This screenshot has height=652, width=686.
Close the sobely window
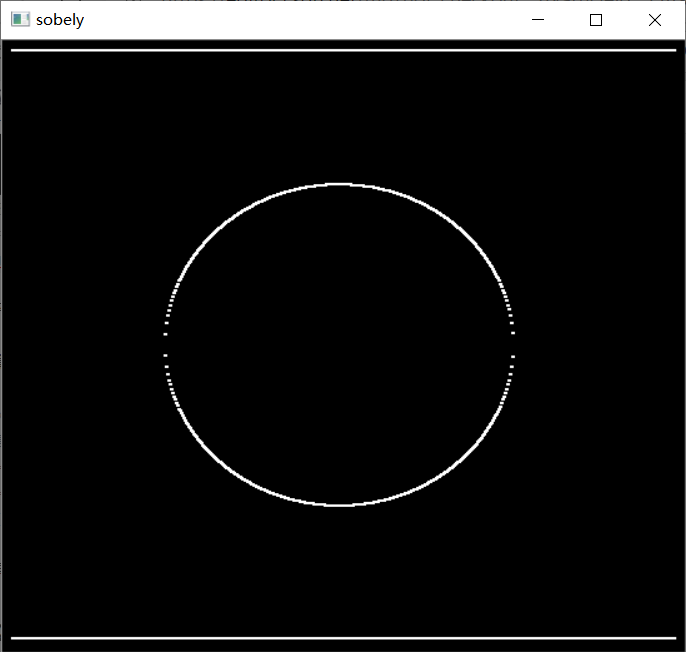coord(655,20)
